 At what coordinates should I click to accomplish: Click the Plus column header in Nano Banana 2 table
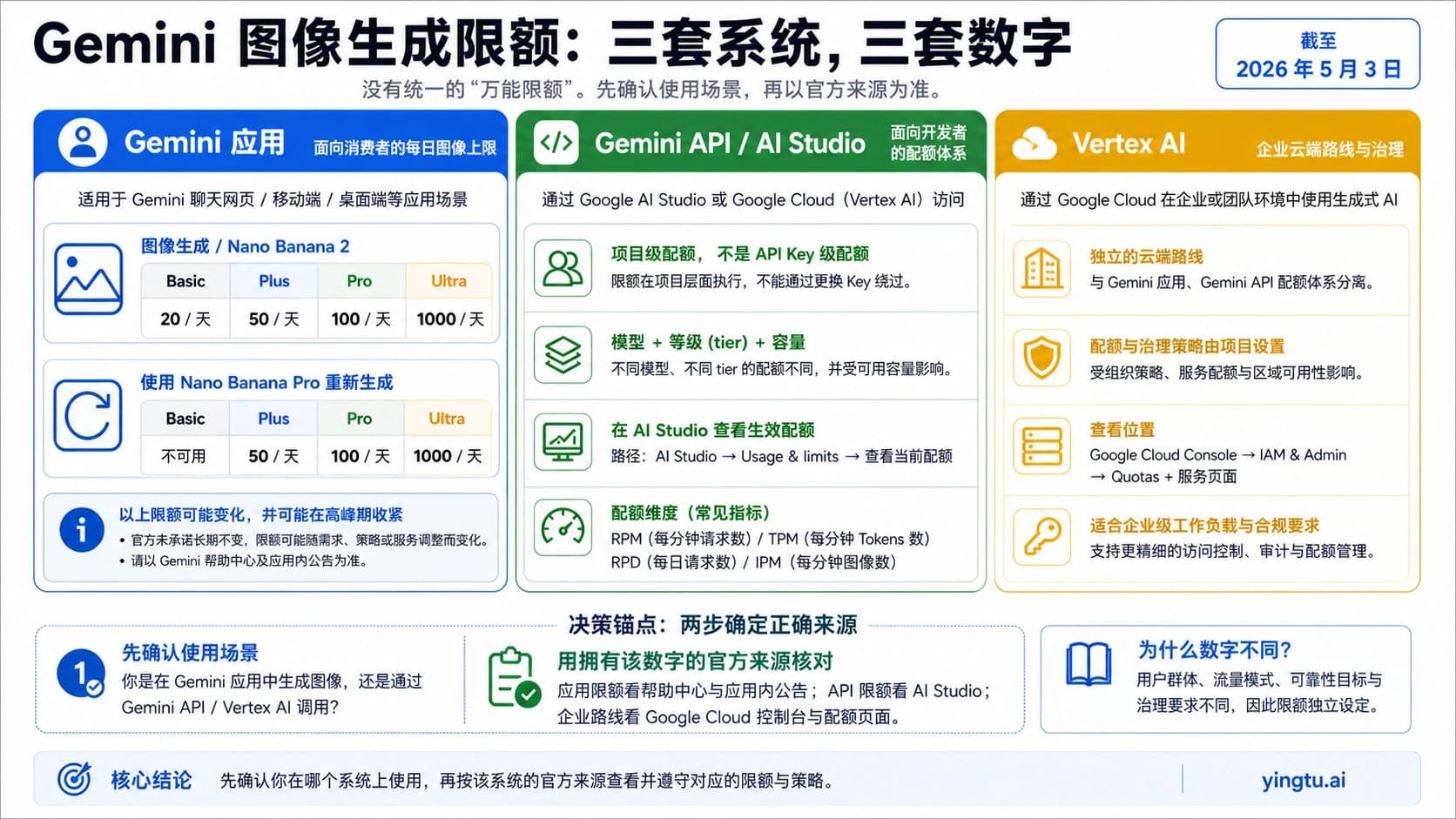coord(273,281)
